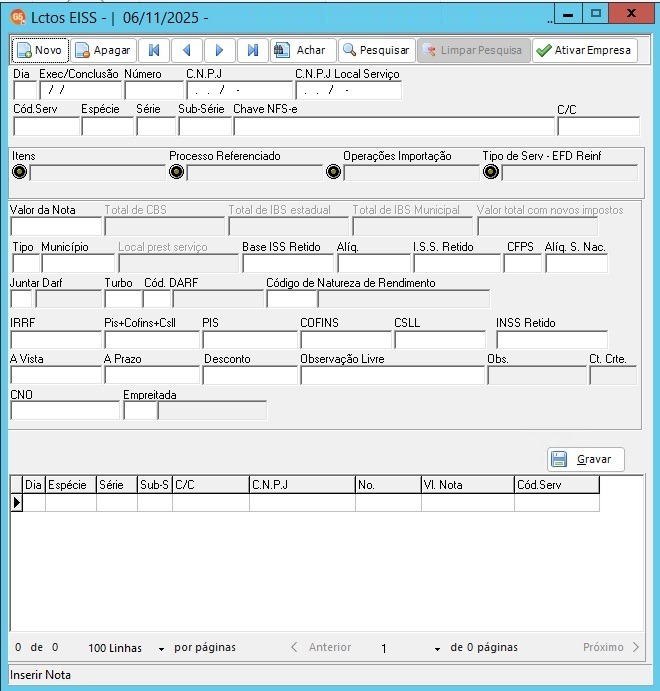Click the A Vista input field
660x691 pixels.
pos(56,376)
